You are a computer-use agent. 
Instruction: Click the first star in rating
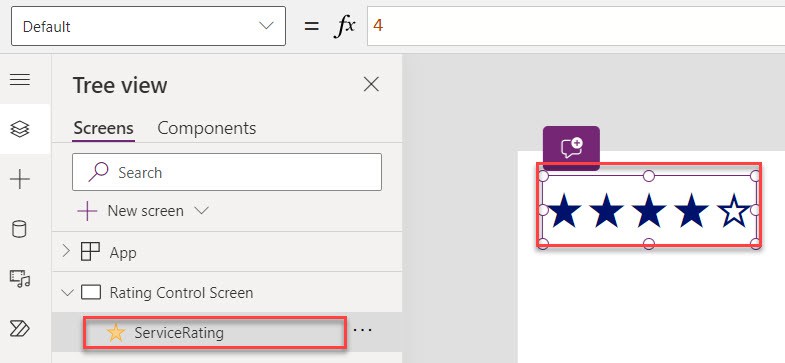point(565,211)
